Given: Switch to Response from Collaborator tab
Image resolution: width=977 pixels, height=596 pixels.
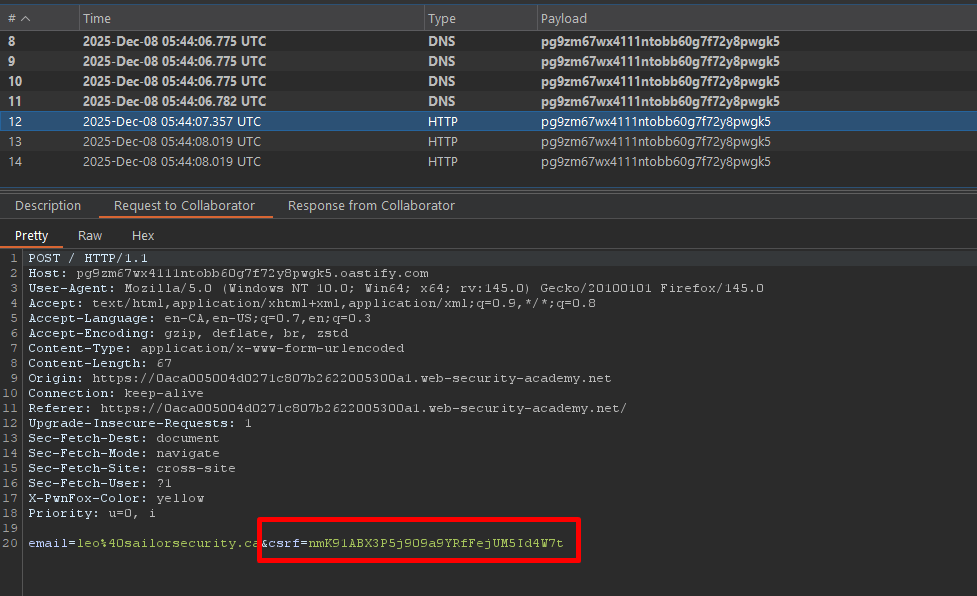Looking at the screenshot, I should (371, 206).
